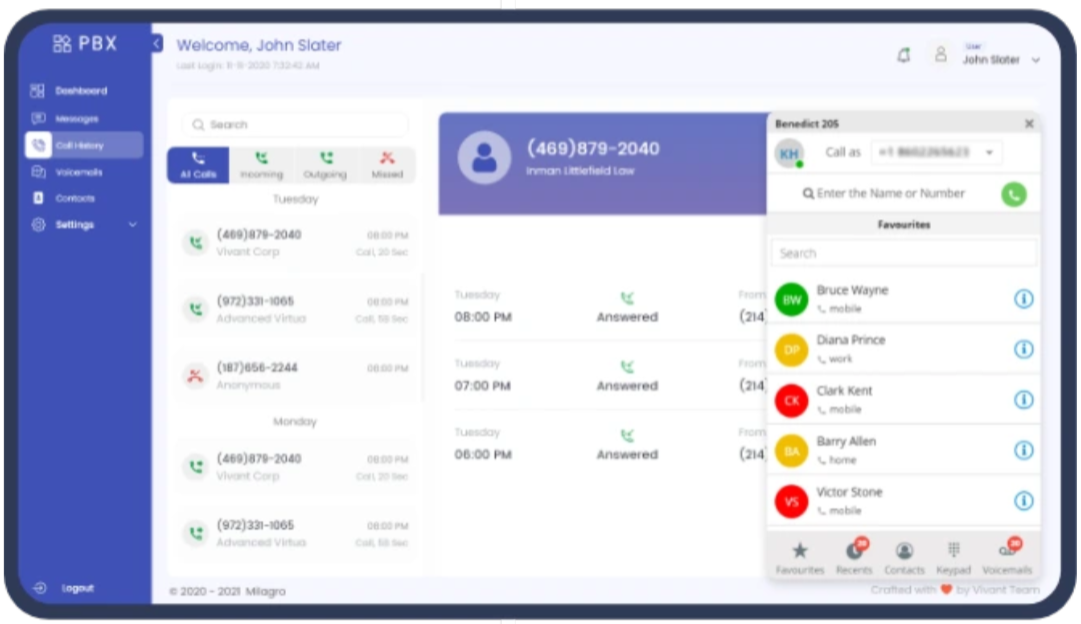Switch to the Incoming calls tab
1081x624 pixels.
point(261,165)
